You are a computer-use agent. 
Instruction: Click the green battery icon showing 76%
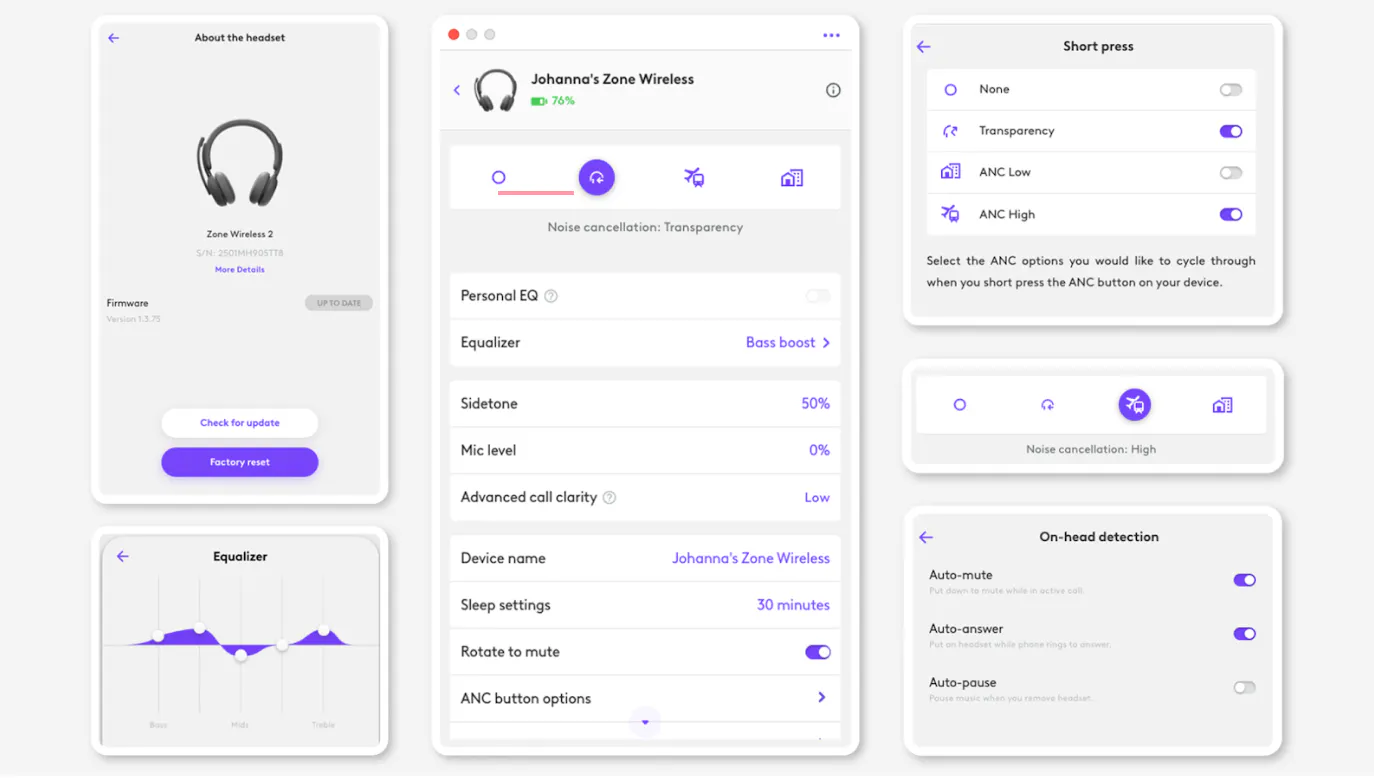tap(539, 101)
